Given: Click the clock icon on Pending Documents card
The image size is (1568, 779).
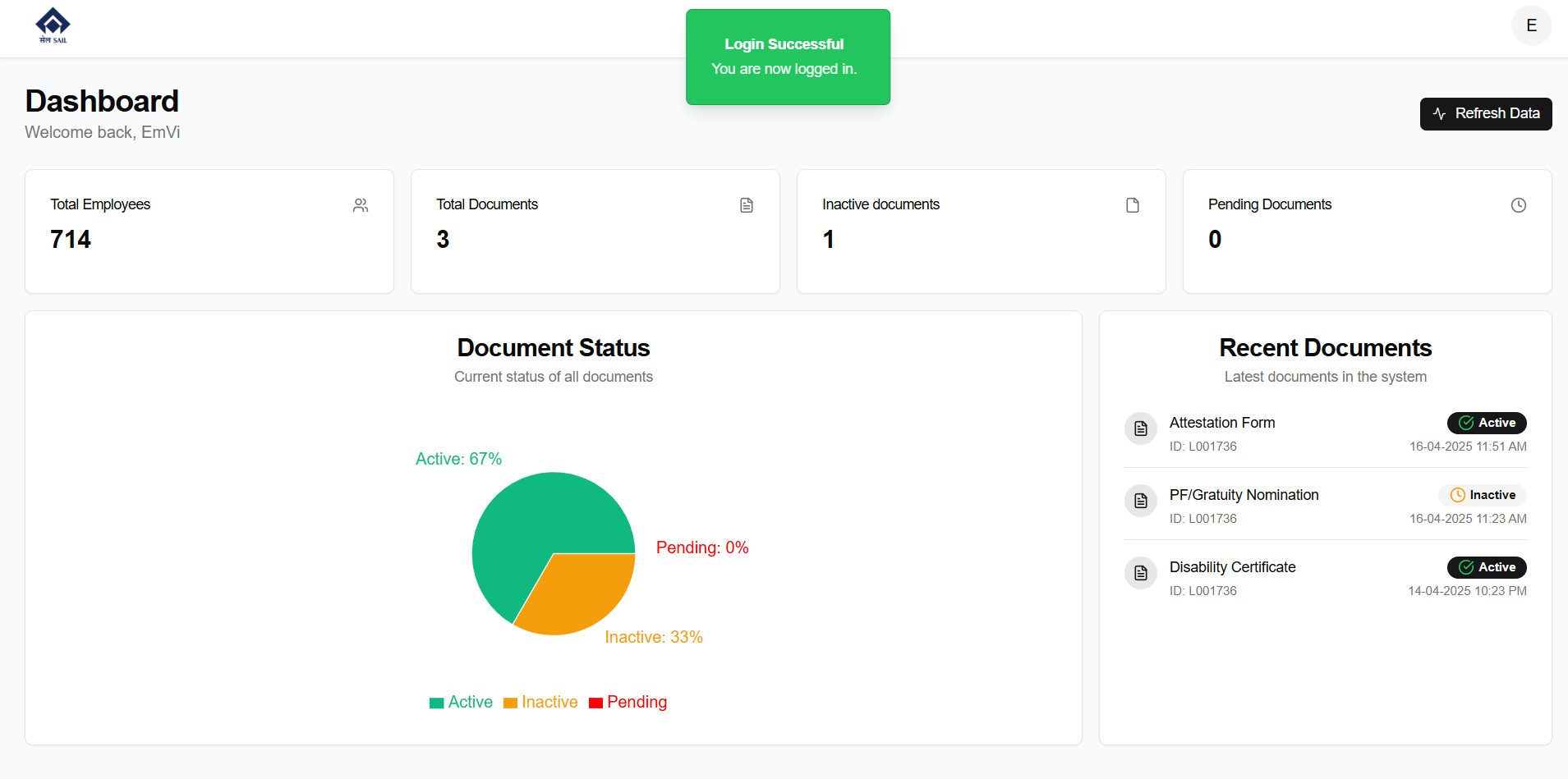Looking at the screenshot, I should [x=1519, y=205].
